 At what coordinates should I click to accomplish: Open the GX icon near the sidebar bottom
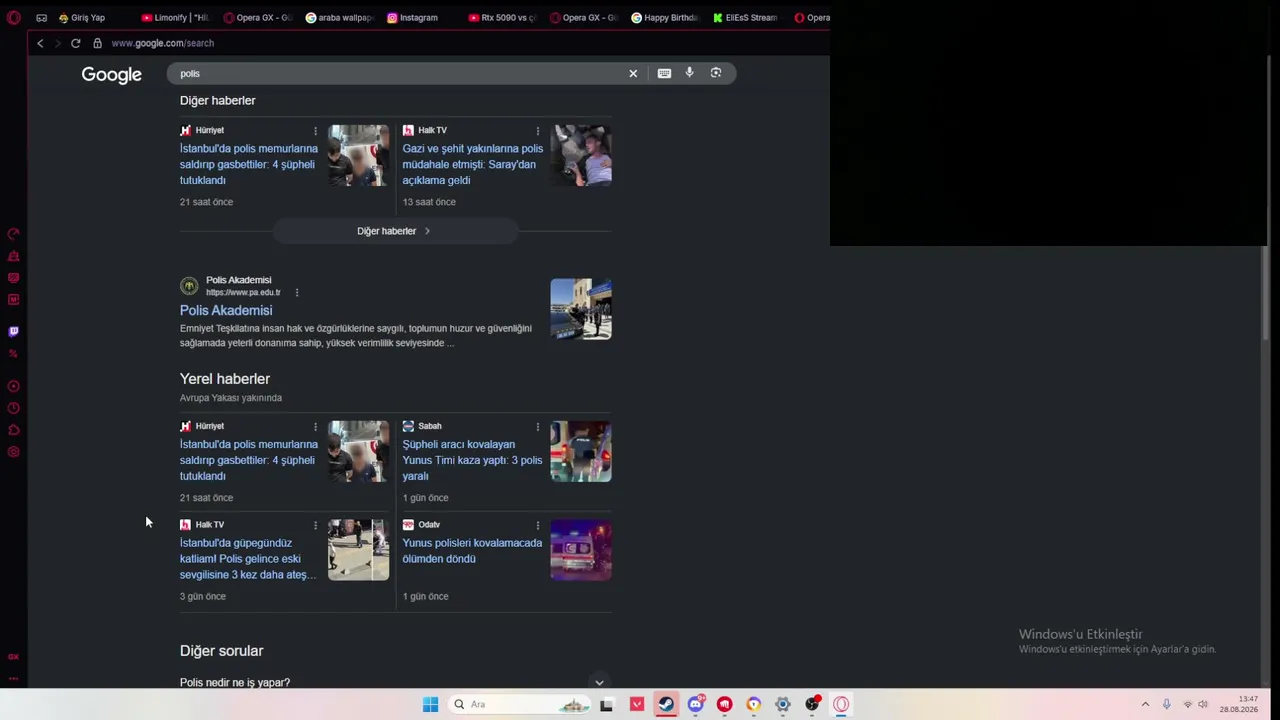click(x=13, y=657)
